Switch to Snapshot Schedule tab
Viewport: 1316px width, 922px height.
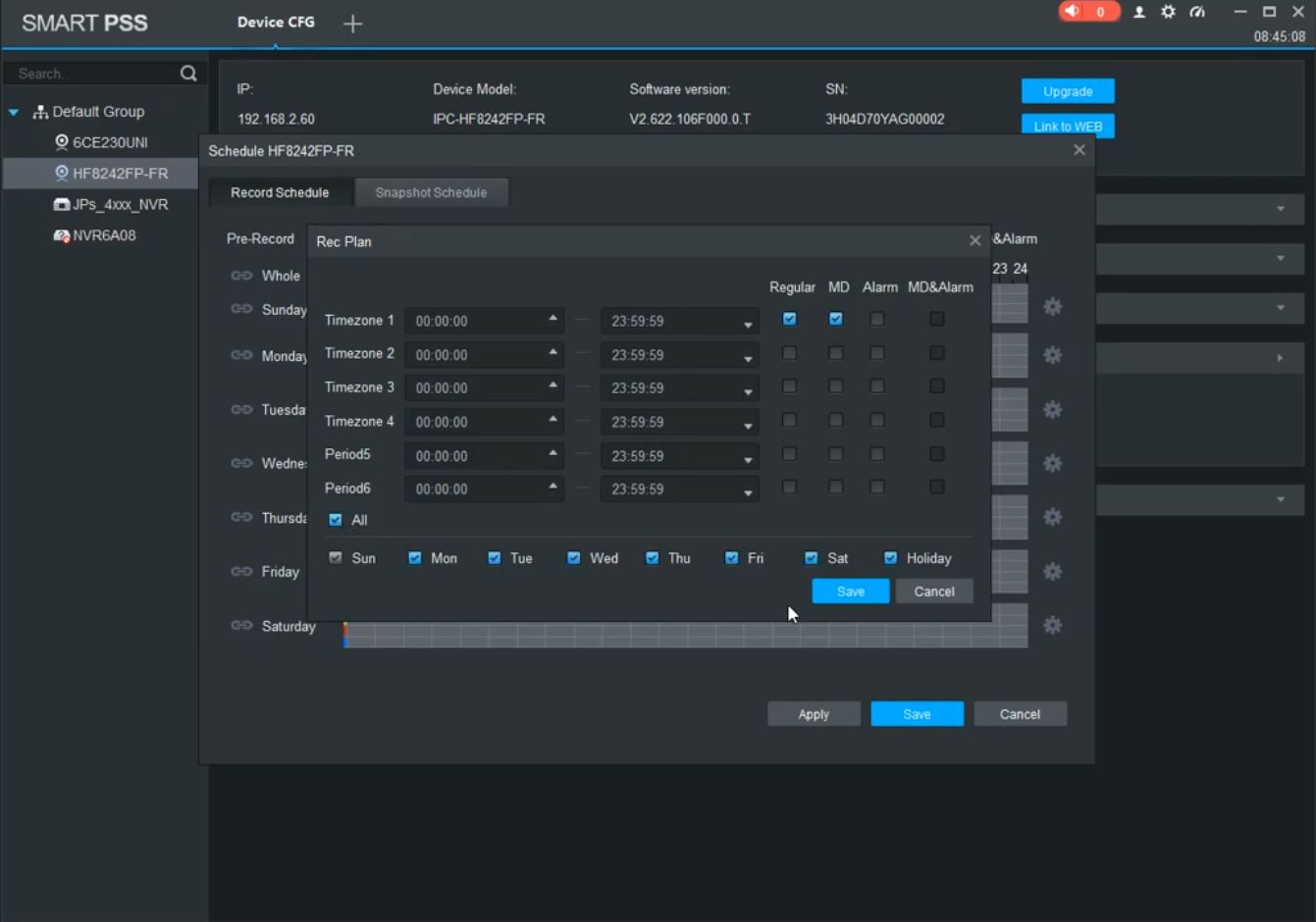[x=431, y=192]
